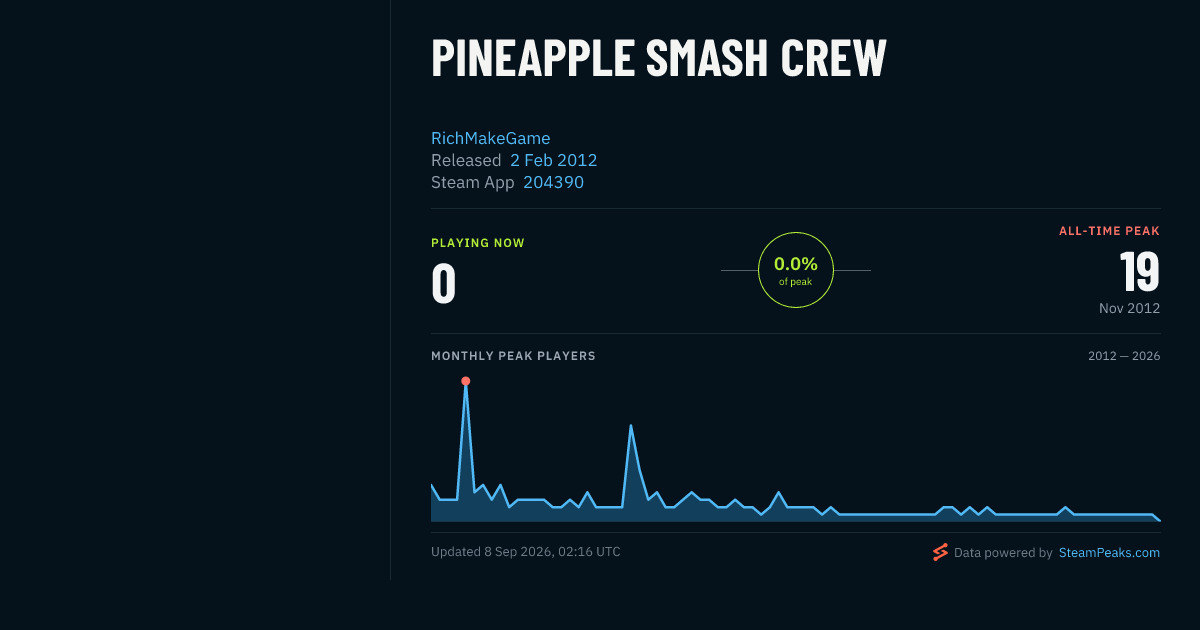Click the right end of chart line

coord(1159,520)
